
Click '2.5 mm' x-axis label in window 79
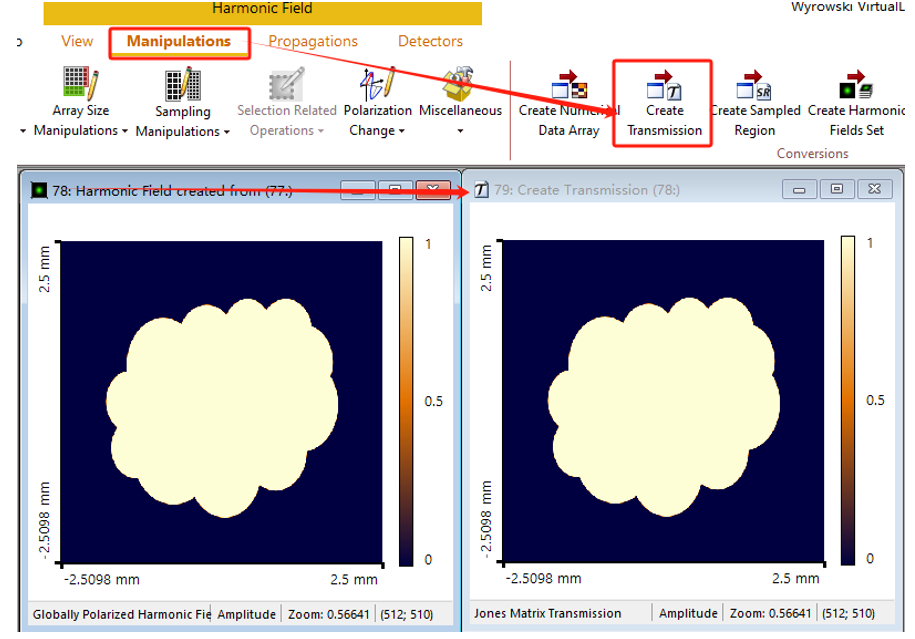coord(795,578)
